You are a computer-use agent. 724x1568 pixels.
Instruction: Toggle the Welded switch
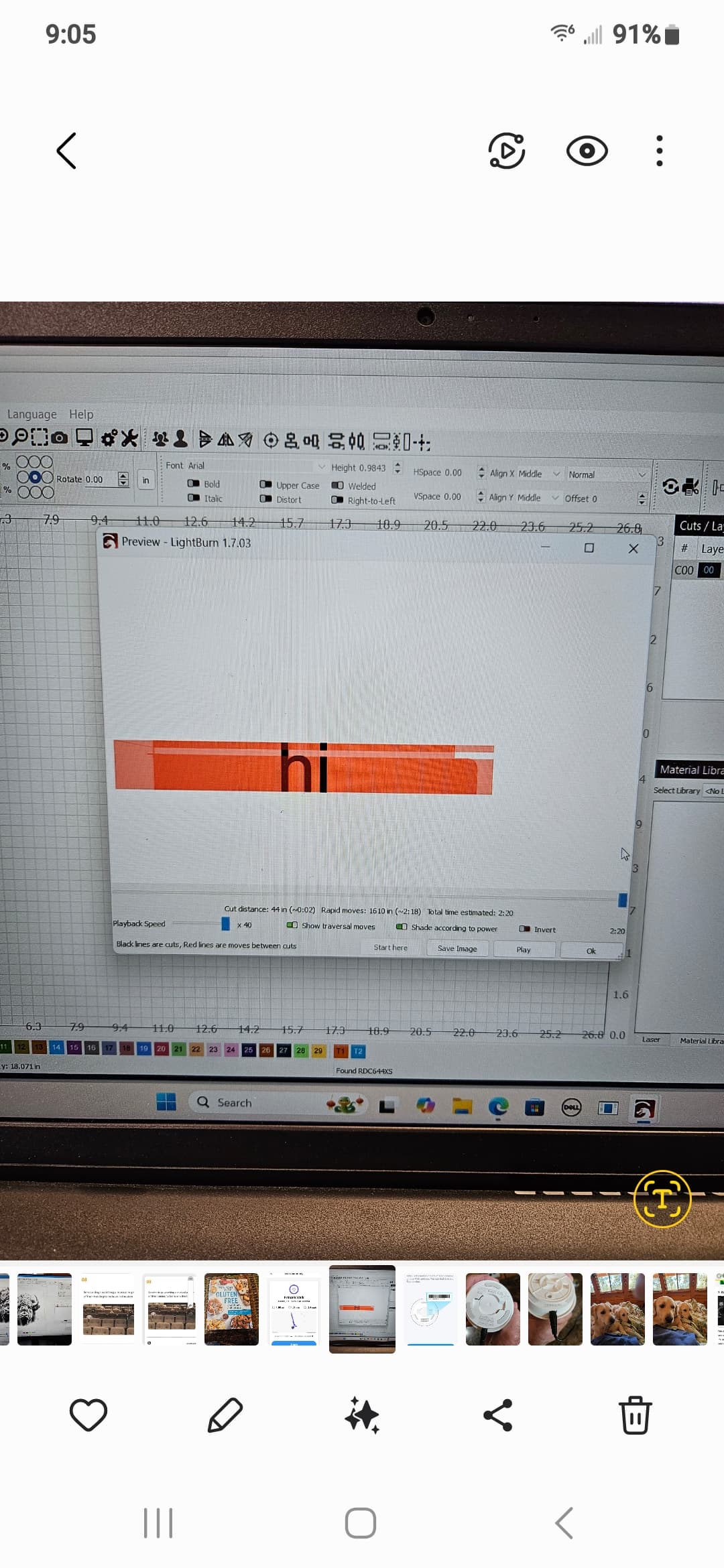(x=338, y=485)
